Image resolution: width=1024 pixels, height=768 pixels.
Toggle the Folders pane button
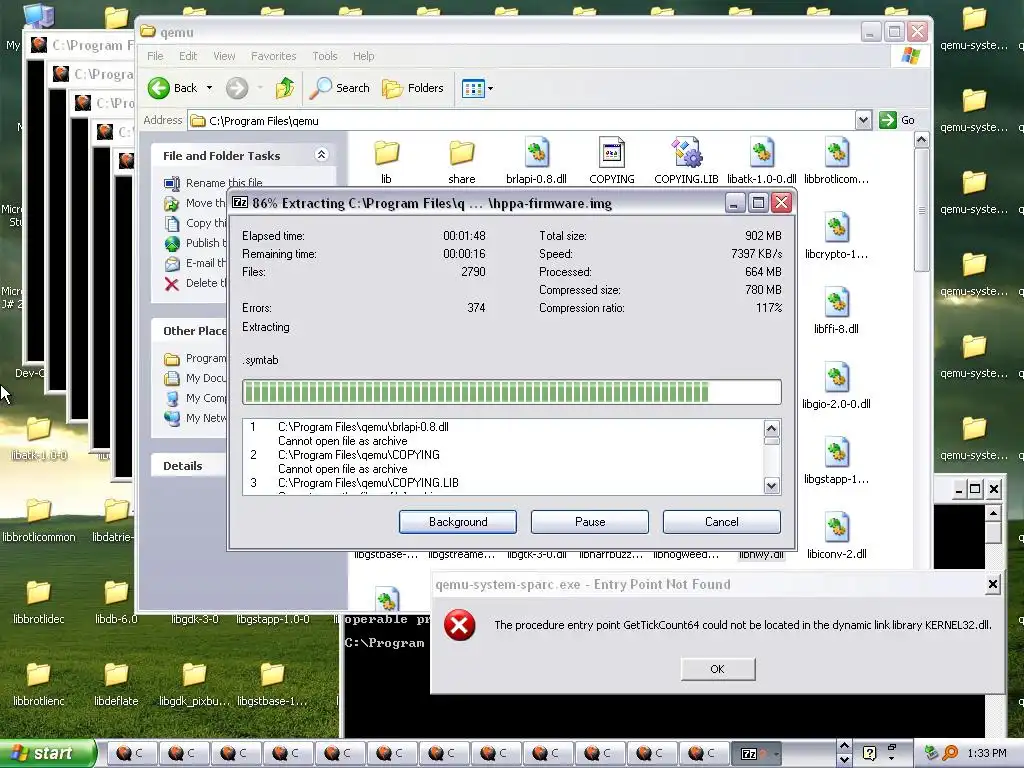pyautogui.click(x=413, y=88)
